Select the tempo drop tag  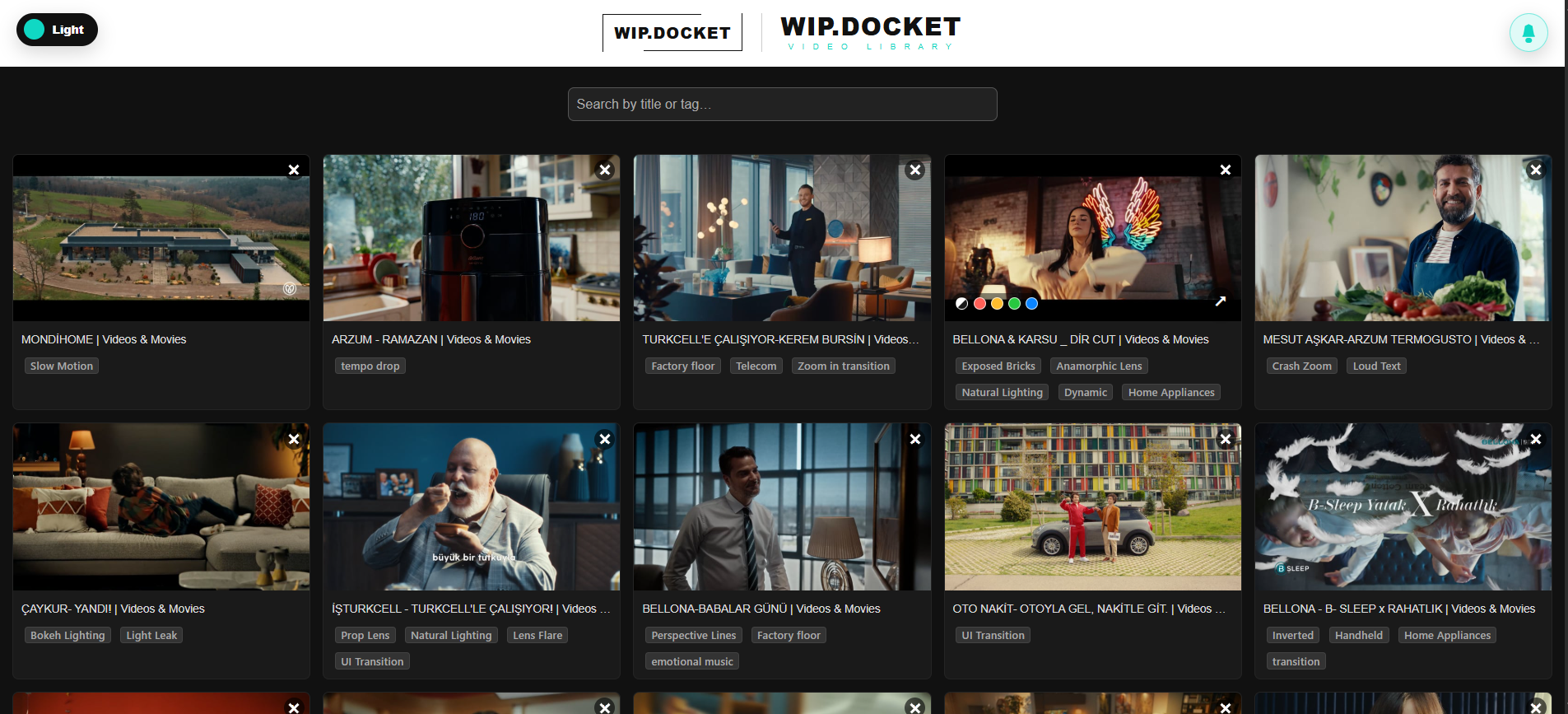point(370,366)
